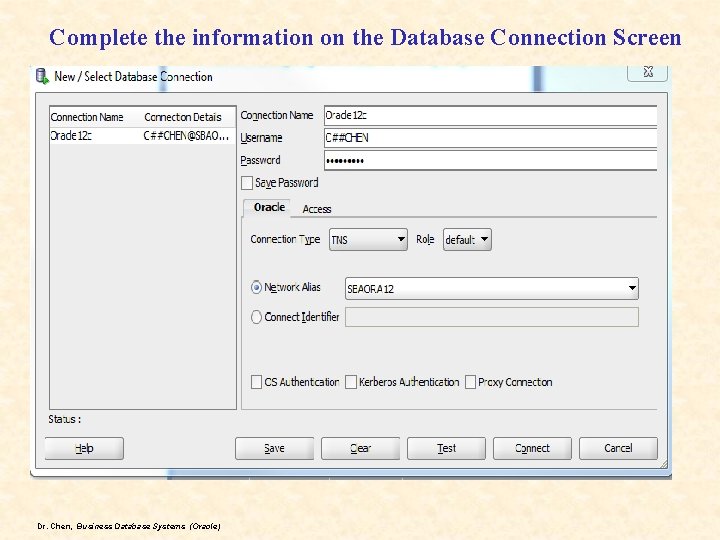
Task: Click the C##CHEN@SBAO... connection details cell
Action: 186,136
